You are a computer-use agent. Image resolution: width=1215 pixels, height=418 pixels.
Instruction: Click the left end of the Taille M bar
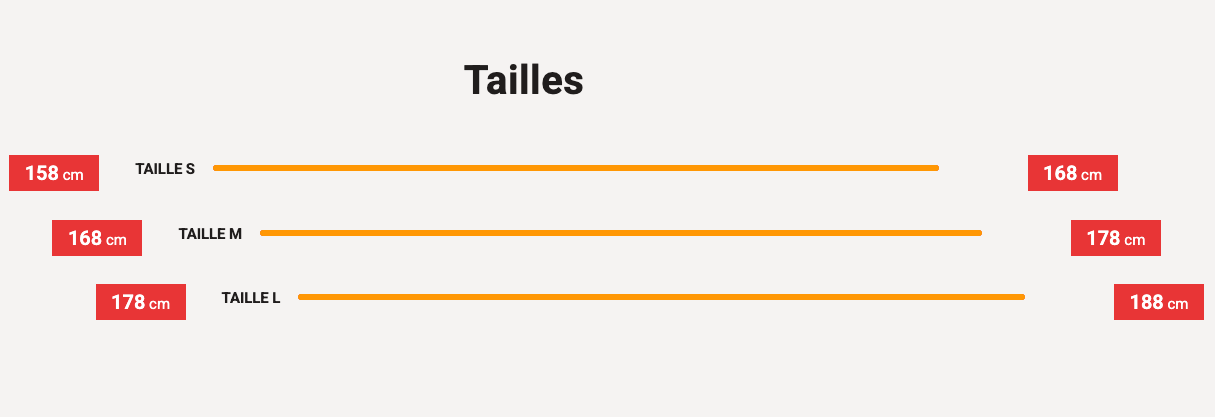265,233
